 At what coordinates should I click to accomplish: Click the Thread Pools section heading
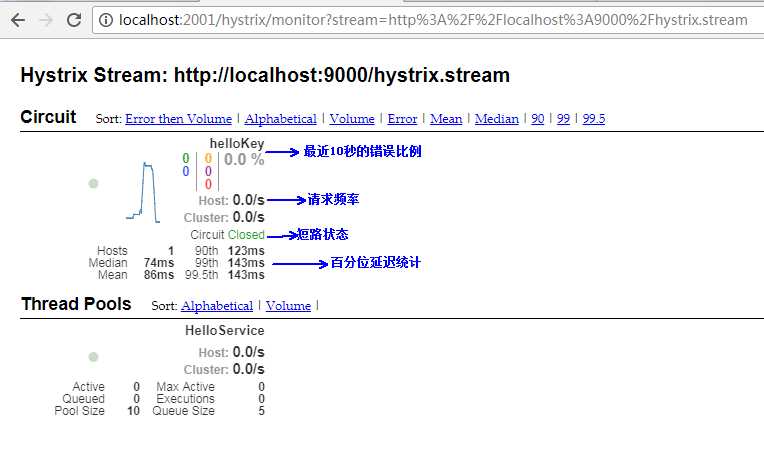76,304
